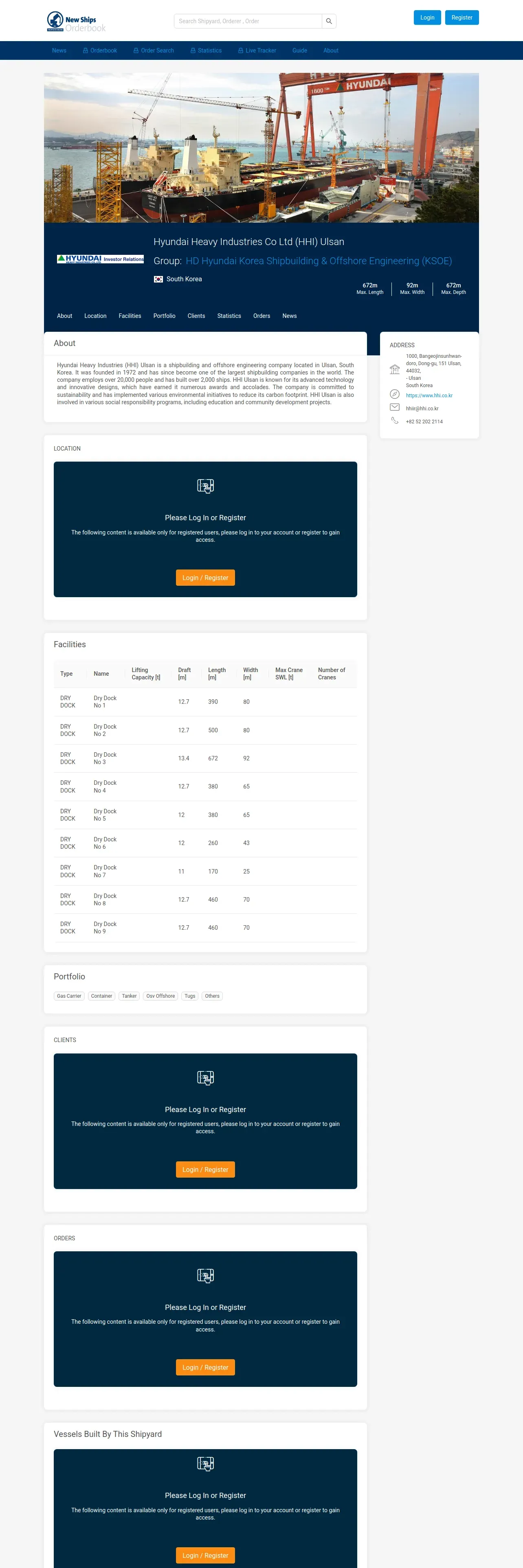Image resolution: width=523 pixels, height=1568 pixels.
Task: Click the +82 52 202 2114 phone number
Action: coord(424,421)
